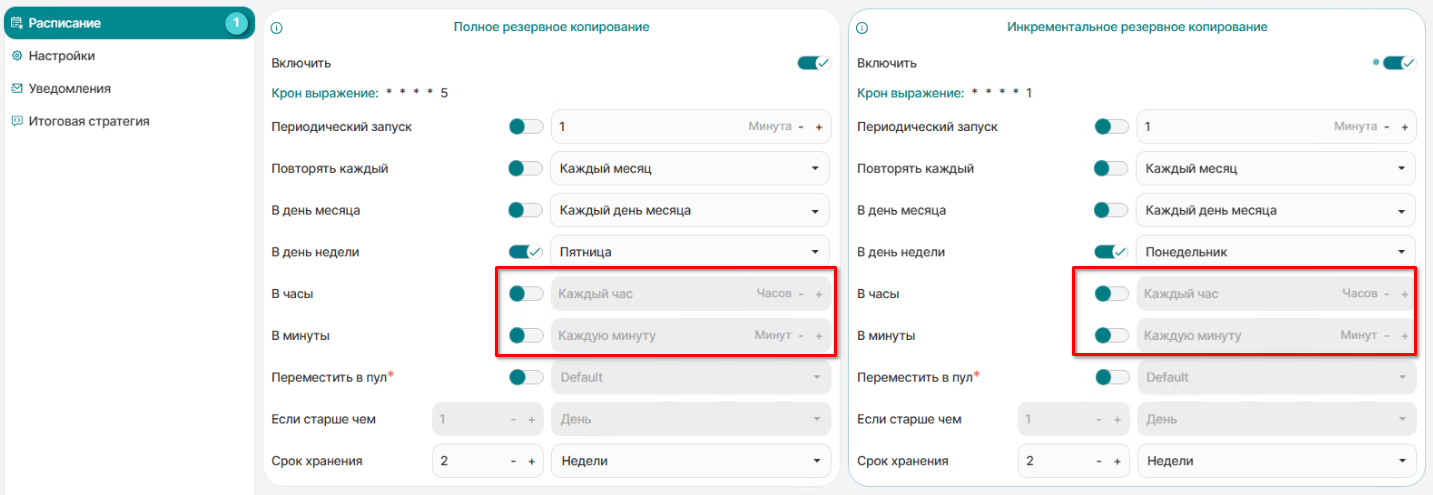Click the Итоговая стратегия icon in sidebar

[x=16, y=121]
